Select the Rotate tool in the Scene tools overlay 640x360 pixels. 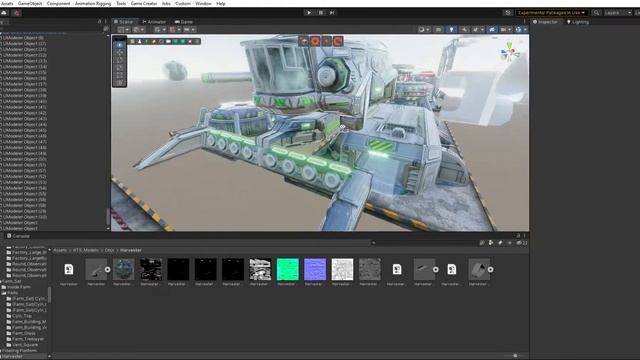(120, 60)
